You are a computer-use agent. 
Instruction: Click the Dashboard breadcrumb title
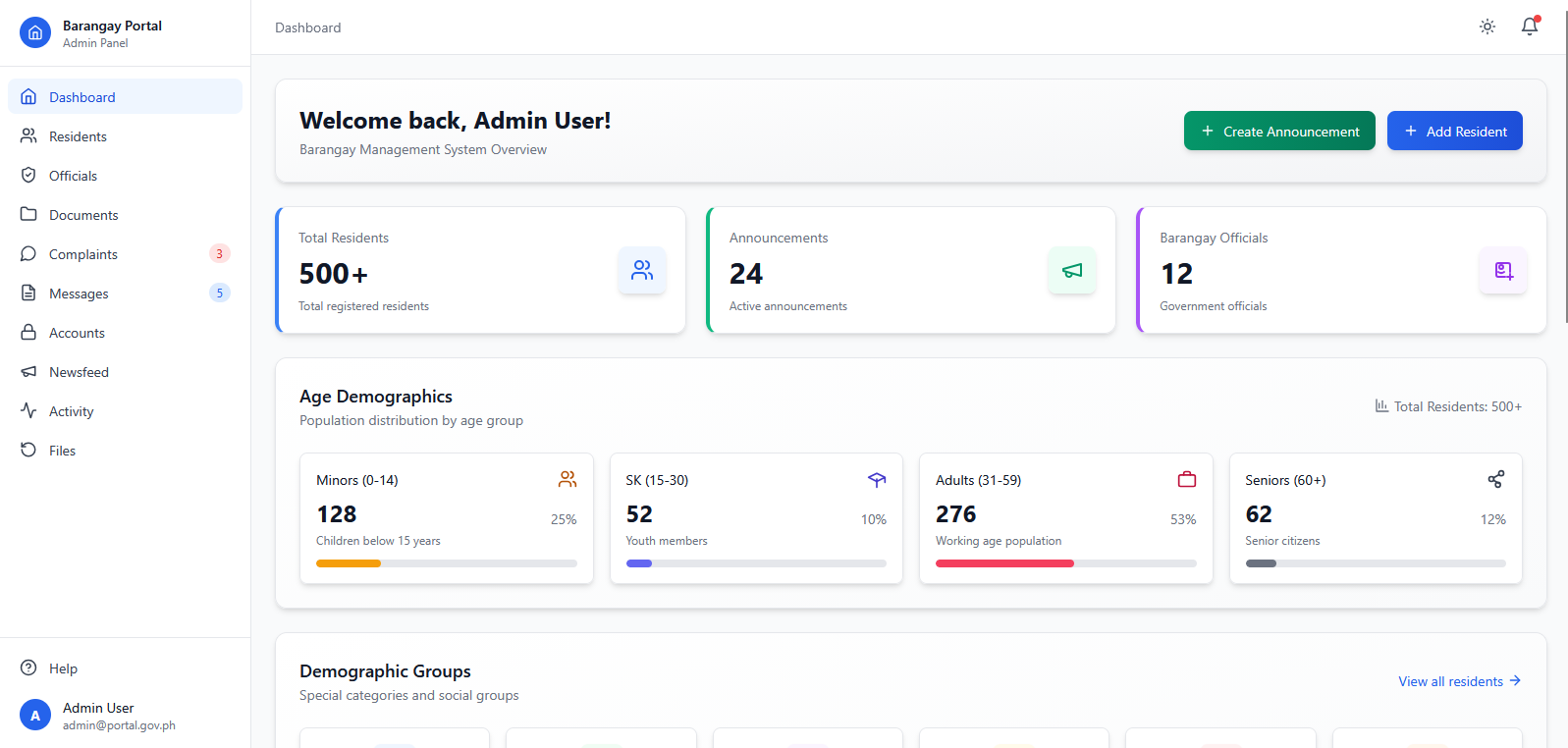(x=308, y=27)
